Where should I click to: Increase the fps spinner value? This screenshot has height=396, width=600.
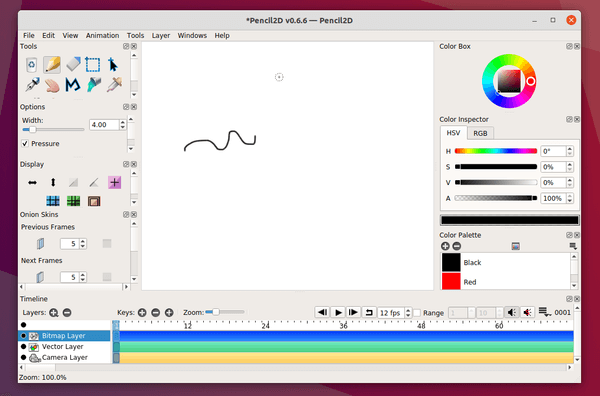[408, 310]
